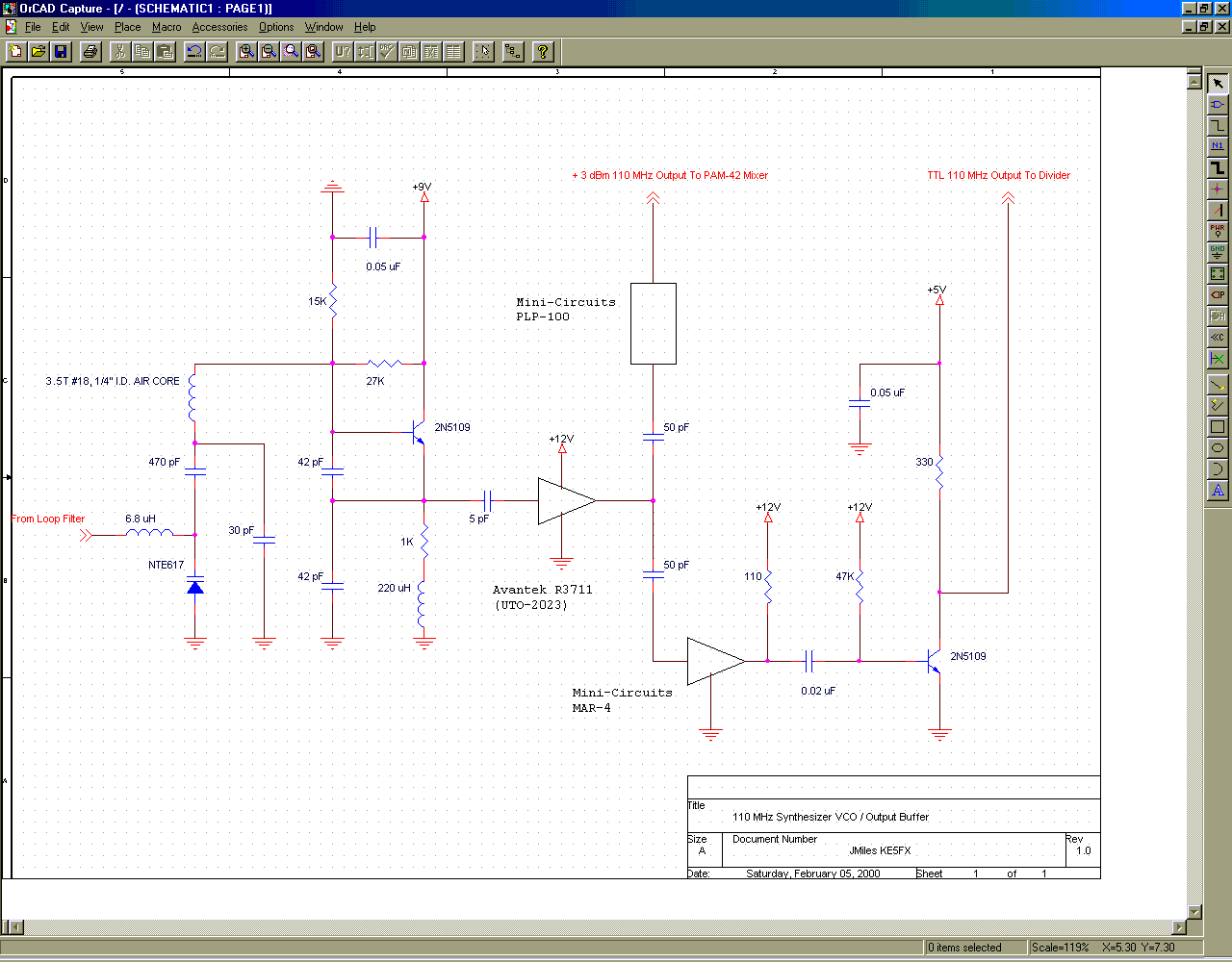Viewport: 1232px width, 962px height.
Task: Click the 'TTL 110 MHz Output To Divider' label
Action: [998, 175]
